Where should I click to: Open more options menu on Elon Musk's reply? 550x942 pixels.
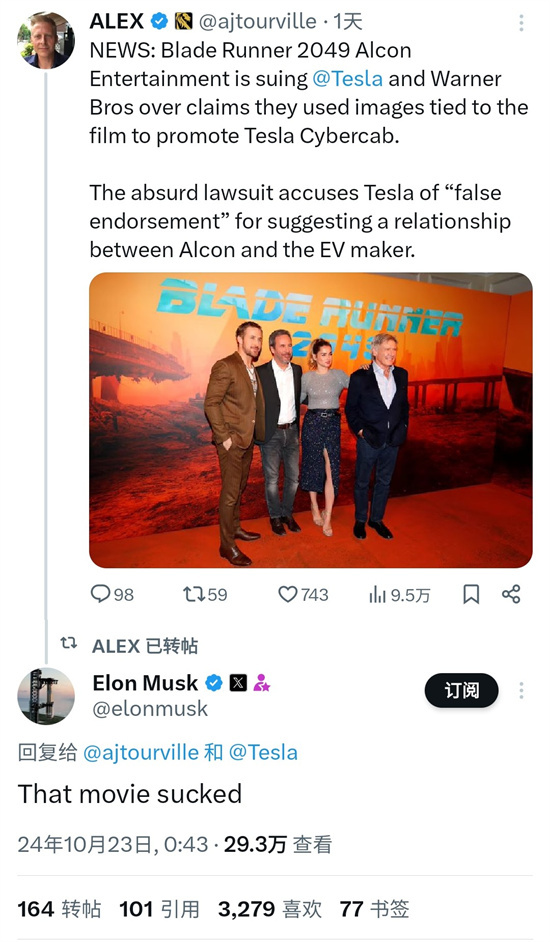coord(521,690)
